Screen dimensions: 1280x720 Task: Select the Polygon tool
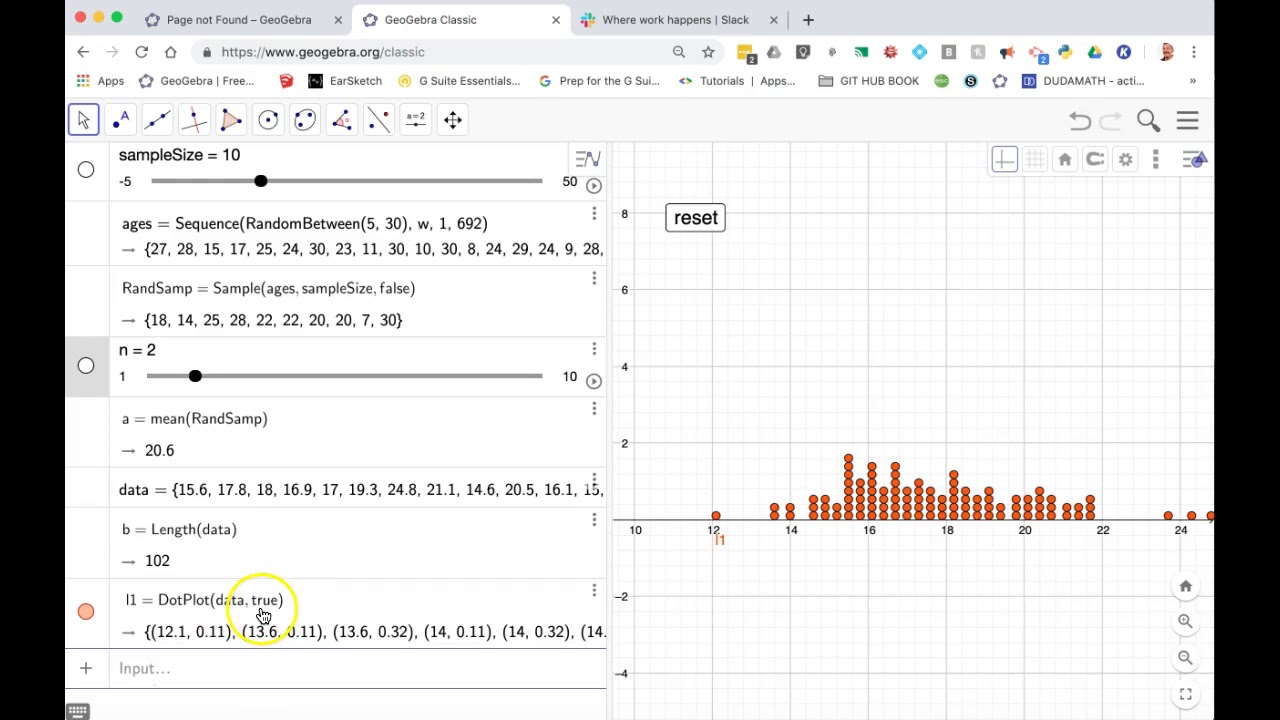[231, 120]
